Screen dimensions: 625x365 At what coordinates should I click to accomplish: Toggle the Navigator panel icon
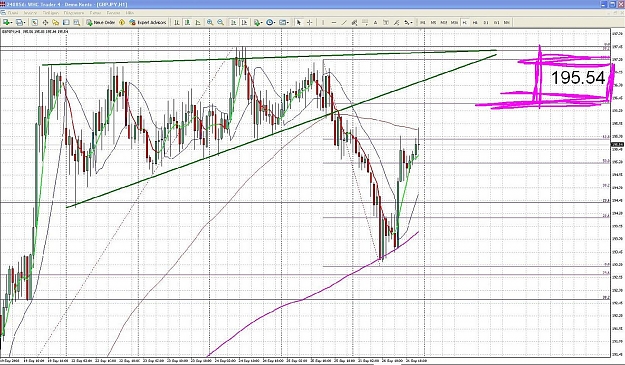[x=56, y=22]
